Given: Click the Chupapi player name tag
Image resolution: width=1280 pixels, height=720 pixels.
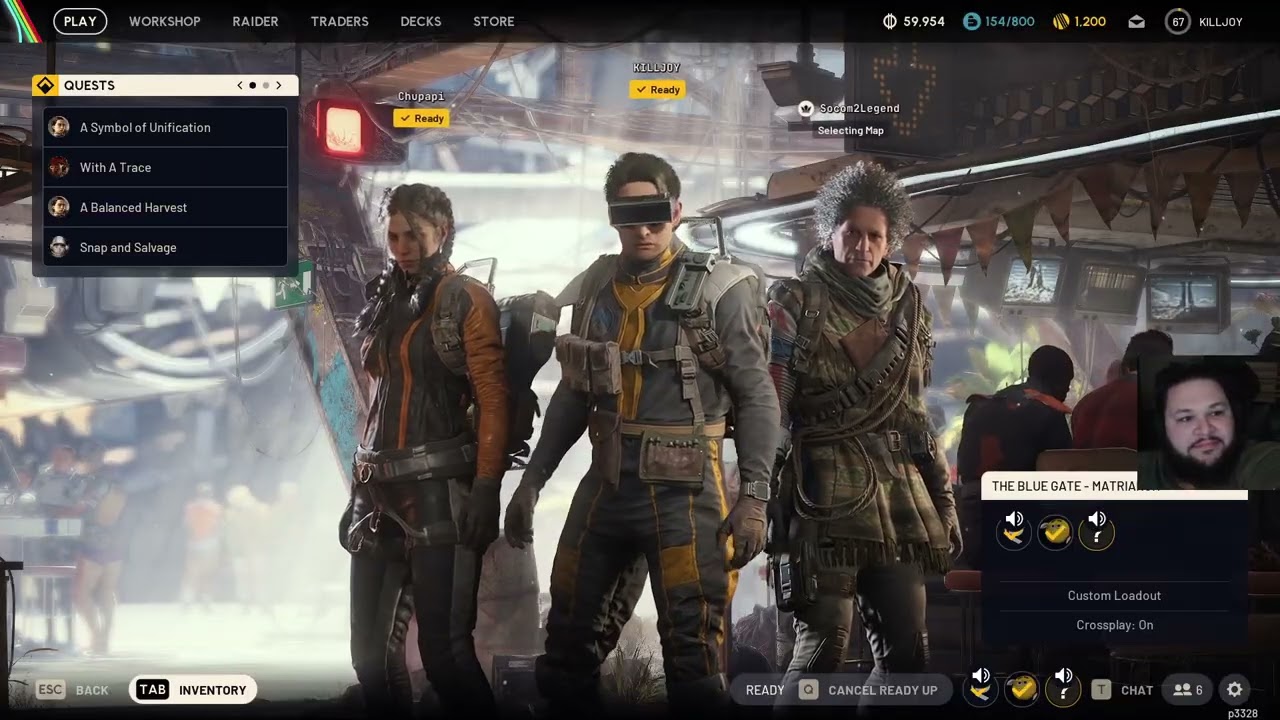Looking at the screenshot, I should pyautogui.click(x=421, y=96).
